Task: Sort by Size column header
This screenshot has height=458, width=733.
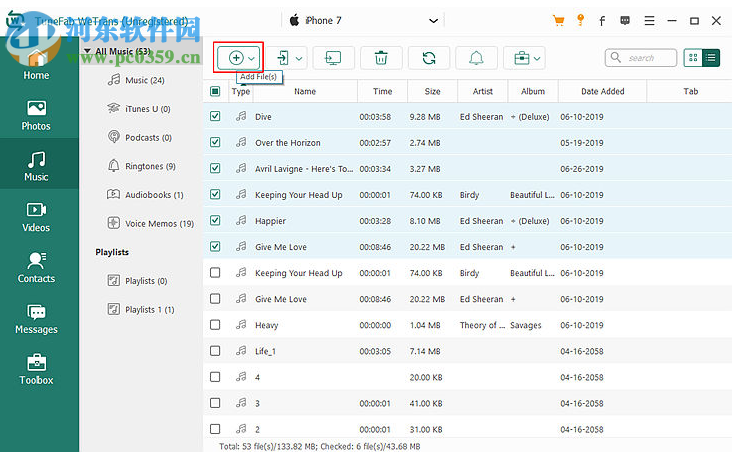Action: click(432, 91)
